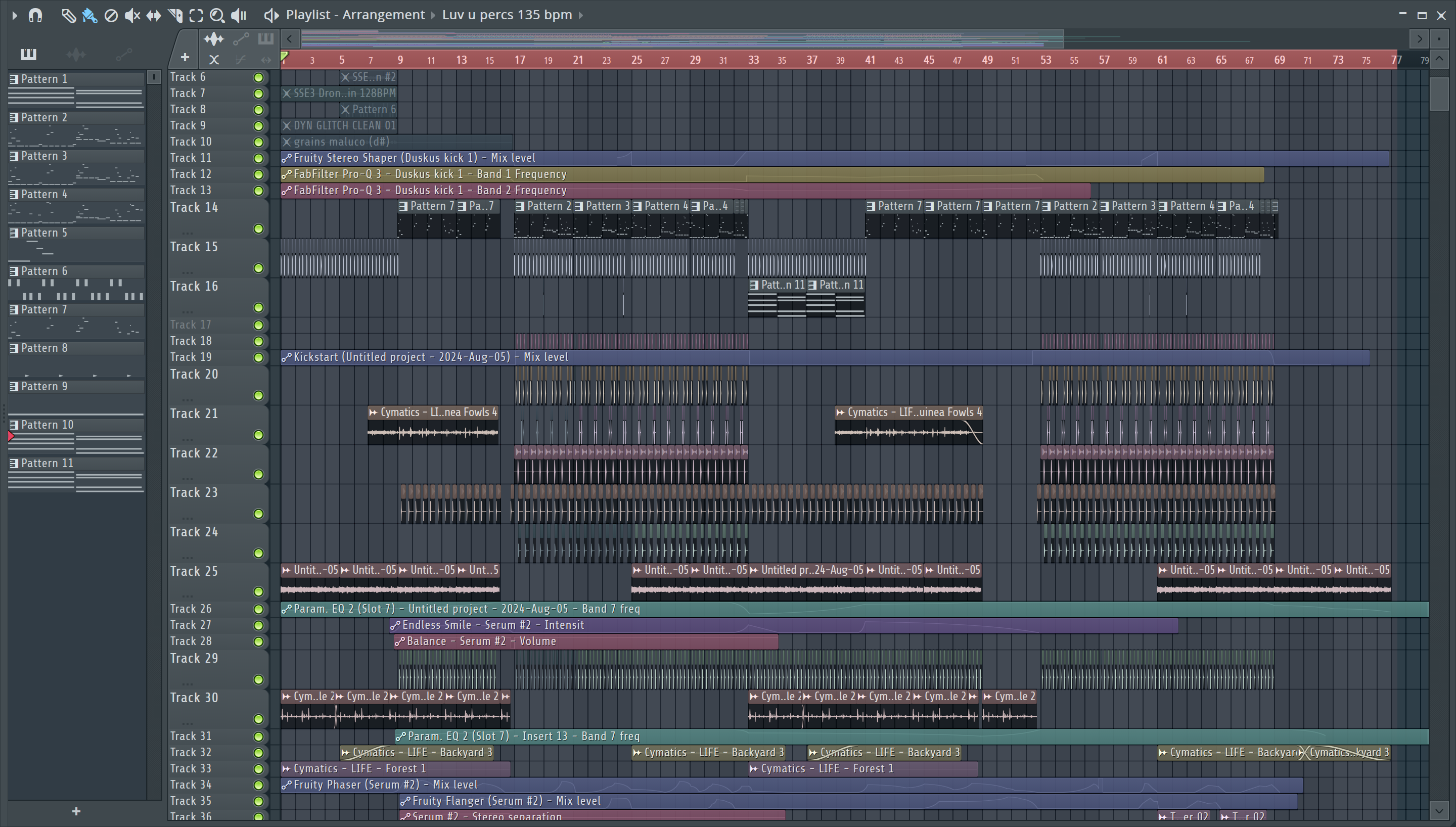Select the Draw pencil tool
The width and height of the screenshot is (1456, 827).
[68, 15]
